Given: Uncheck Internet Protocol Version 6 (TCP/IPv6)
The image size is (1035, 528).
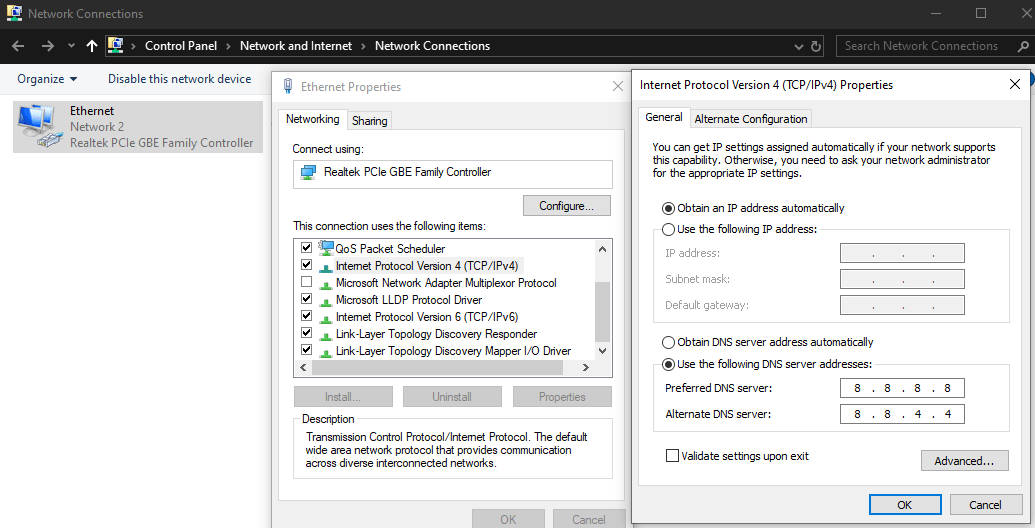Looking at the screenshot, I should point(307,317).
